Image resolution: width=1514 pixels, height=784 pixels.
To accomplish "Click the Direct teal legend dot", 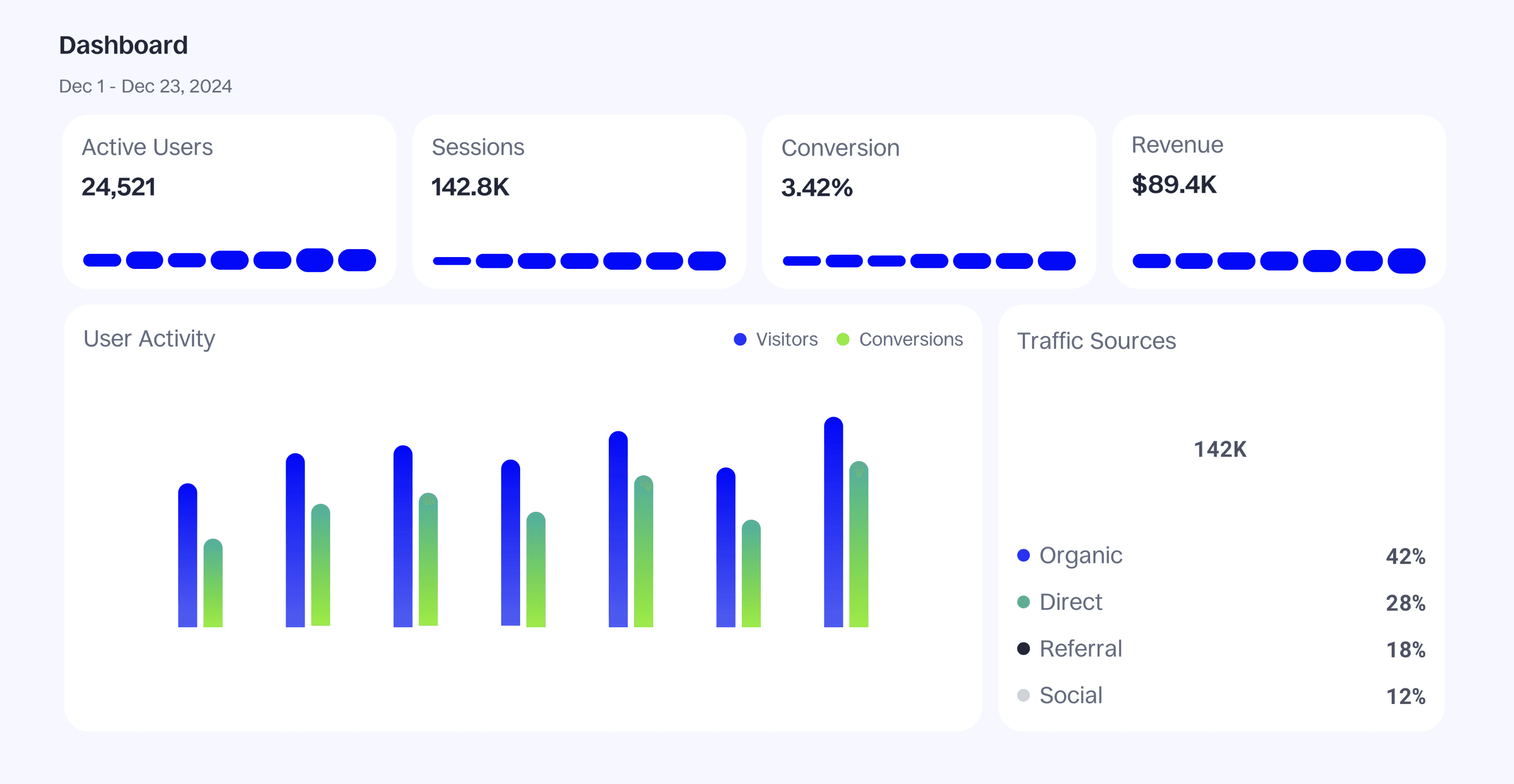I will click(x=1023, y=602).
